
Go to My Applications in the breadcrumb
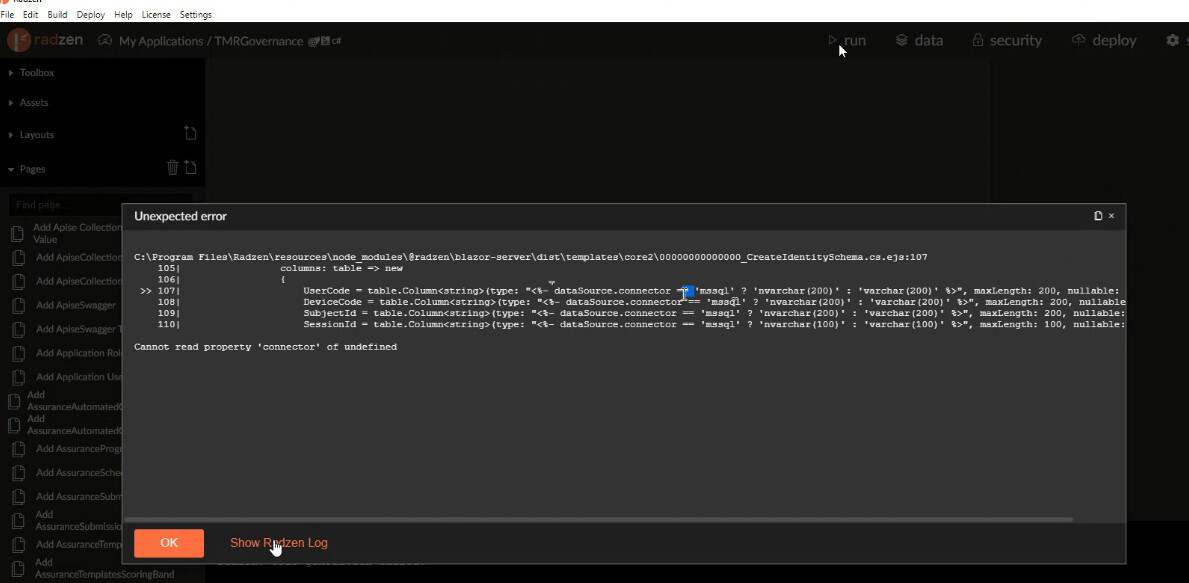(161, 41)
